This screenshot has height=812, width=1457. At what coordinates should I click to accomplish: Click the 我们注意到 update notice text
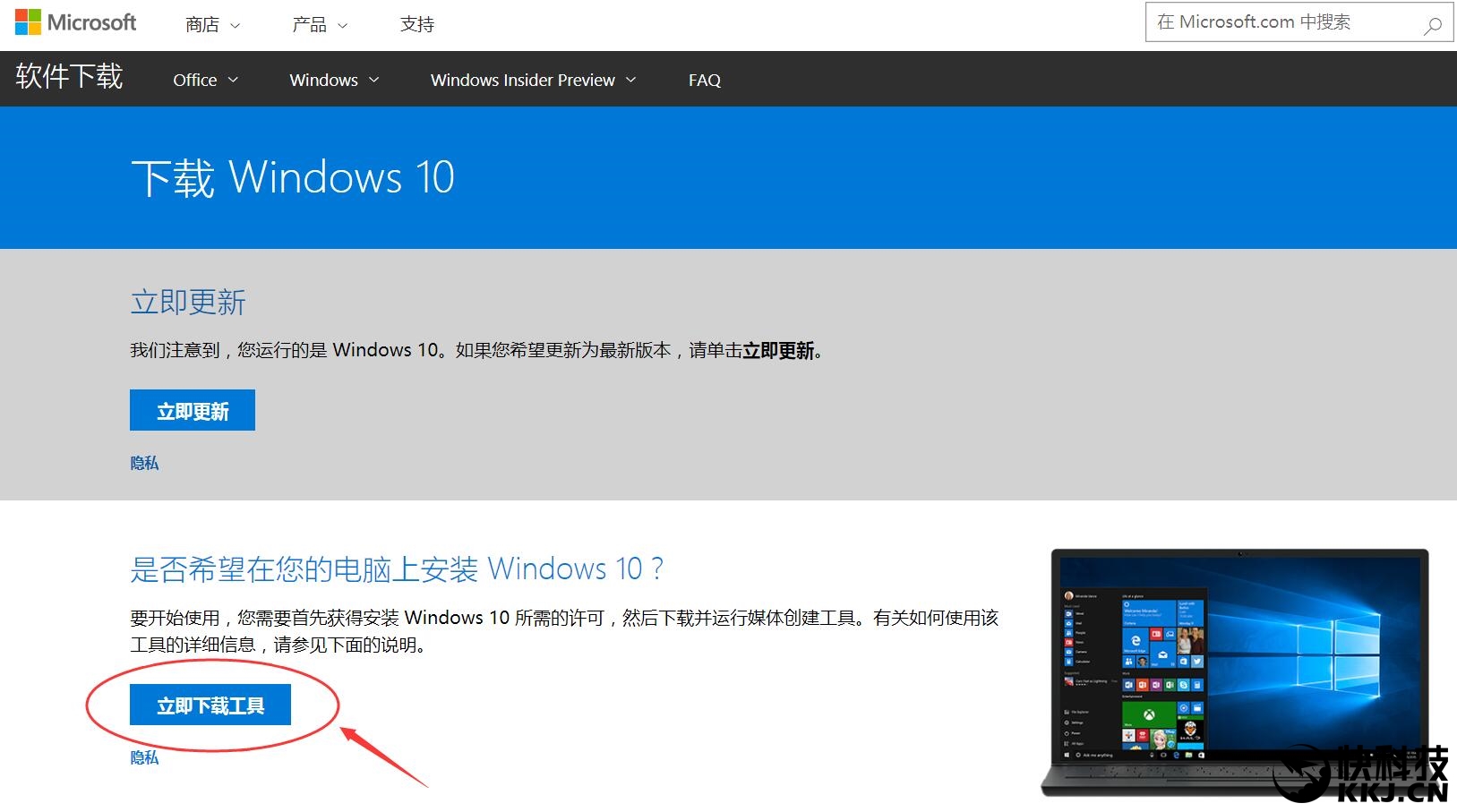coord(476,350)
